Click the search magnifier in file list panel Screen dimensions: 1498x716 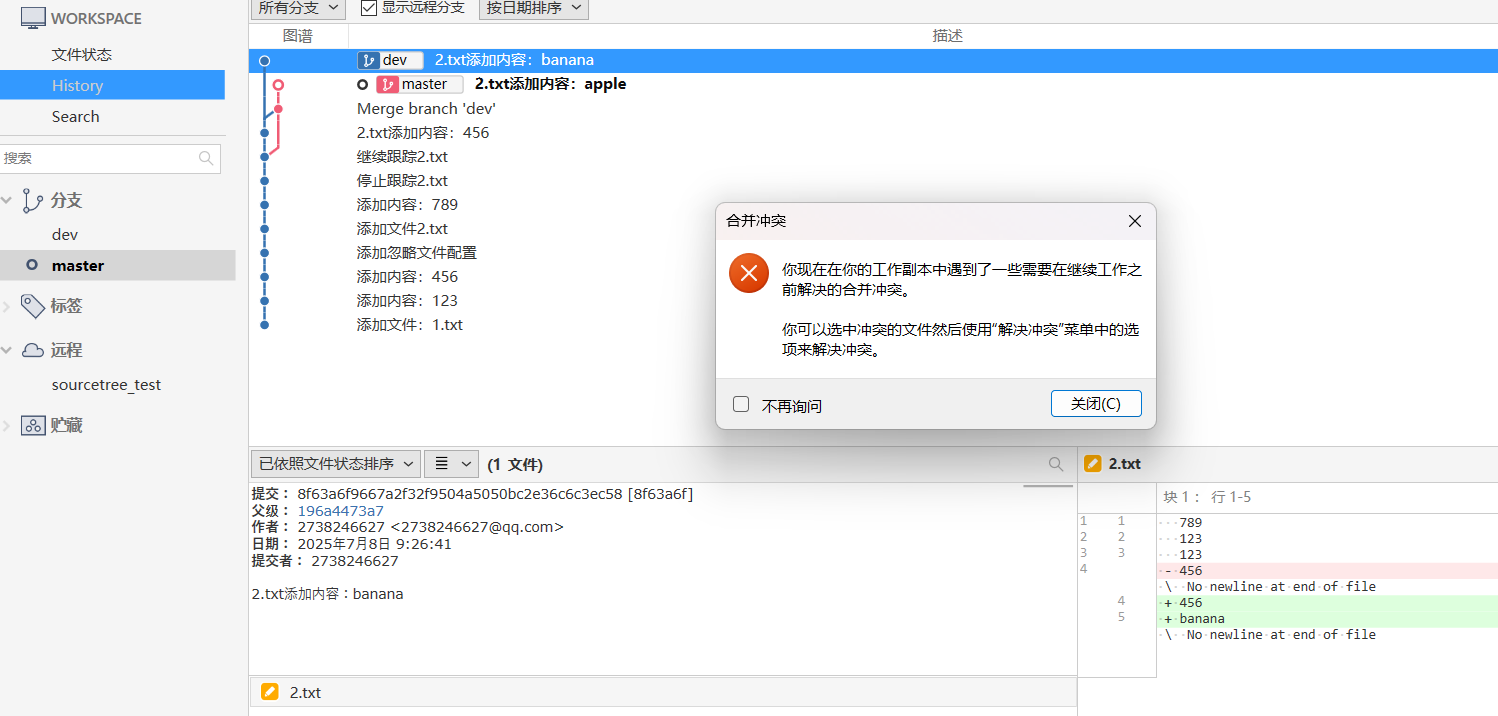[x=1056, y=464]
